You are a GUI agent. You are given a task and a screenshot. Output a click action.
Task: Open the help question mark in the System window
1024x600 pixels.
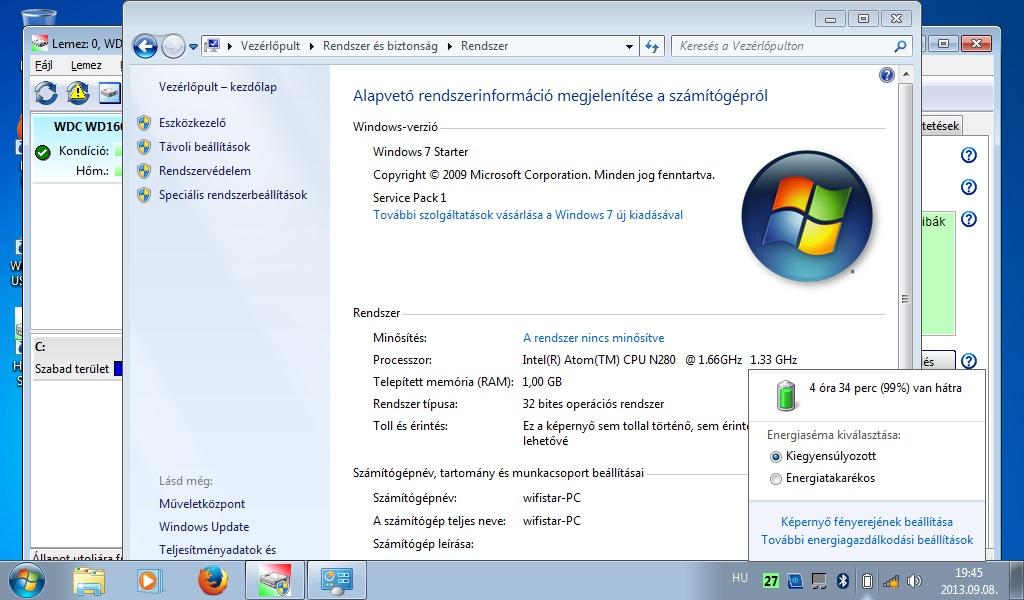click(887, 75)
